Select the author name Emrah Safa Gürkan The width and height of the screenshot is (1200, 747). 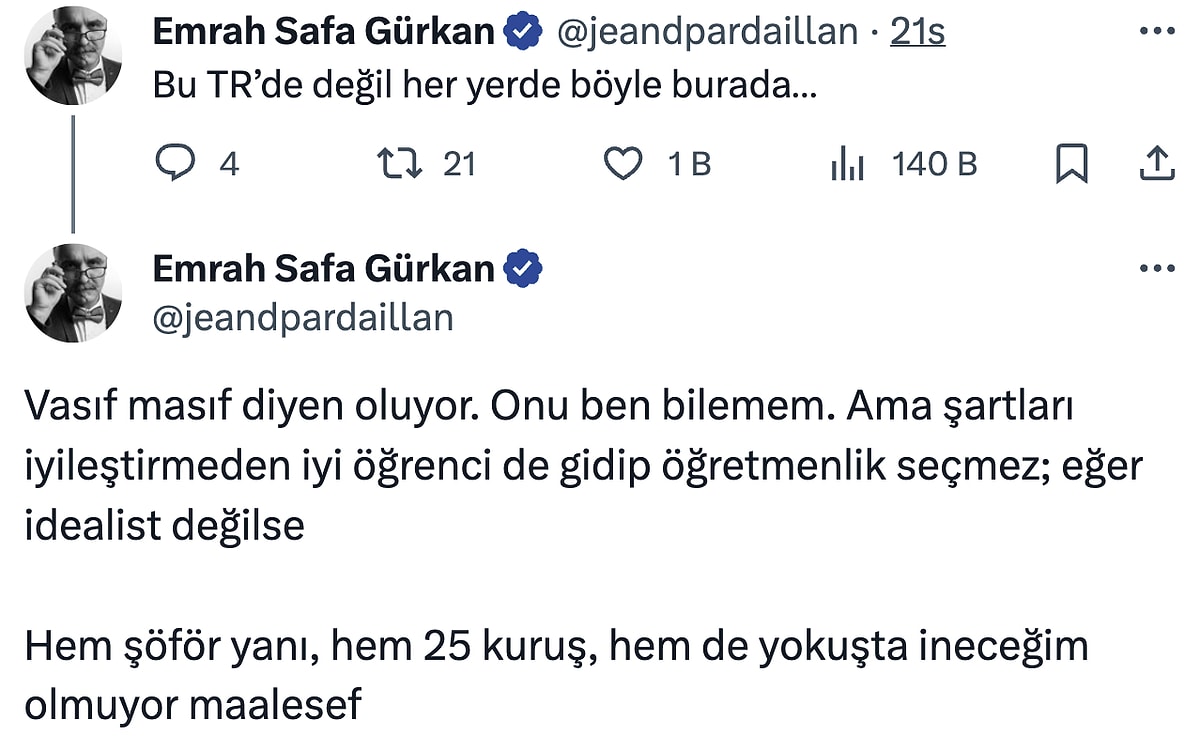[x=325, y=30]
